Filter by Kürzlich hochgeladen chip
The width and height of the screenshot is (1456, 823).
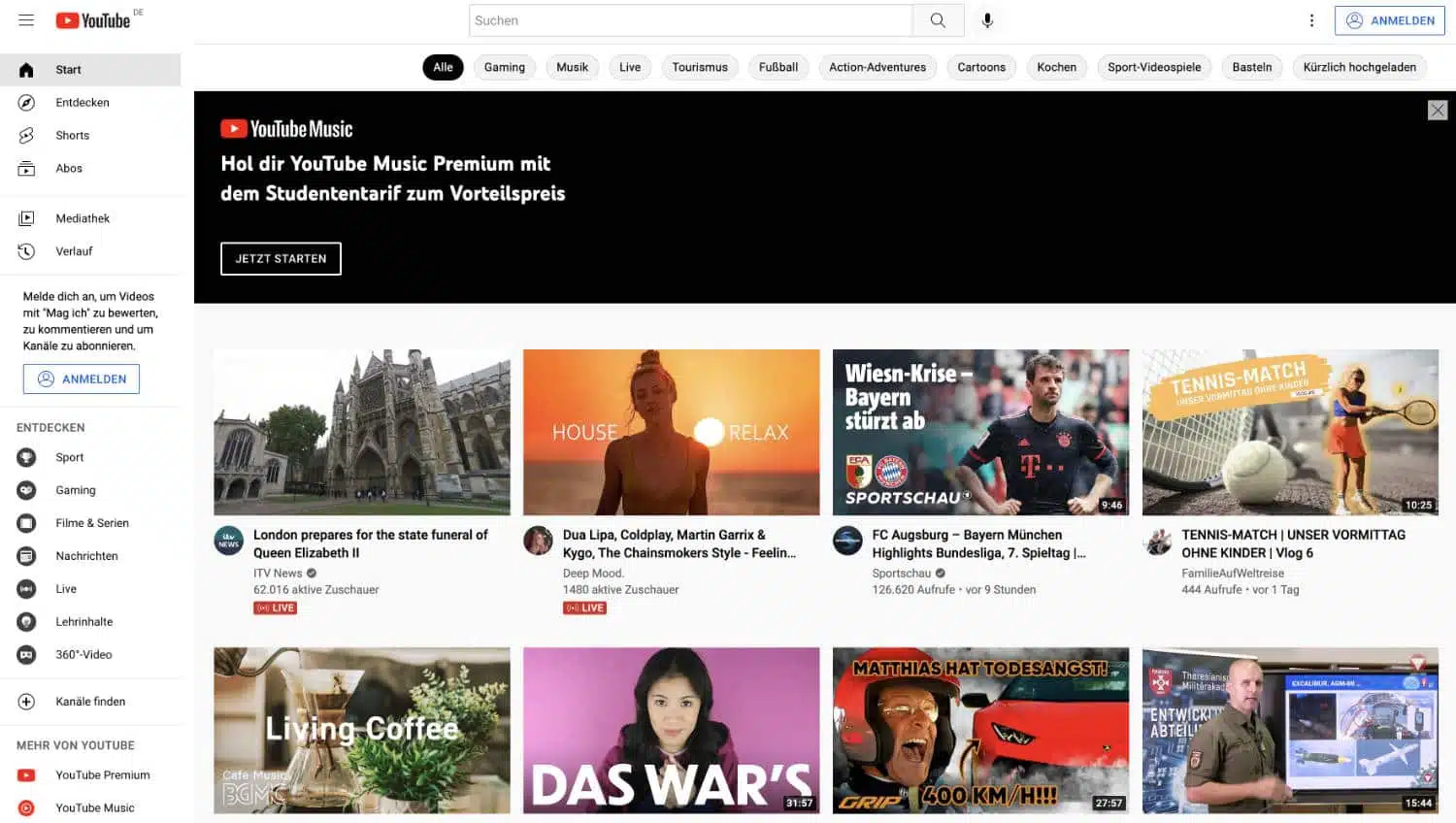pos(1359,67)
